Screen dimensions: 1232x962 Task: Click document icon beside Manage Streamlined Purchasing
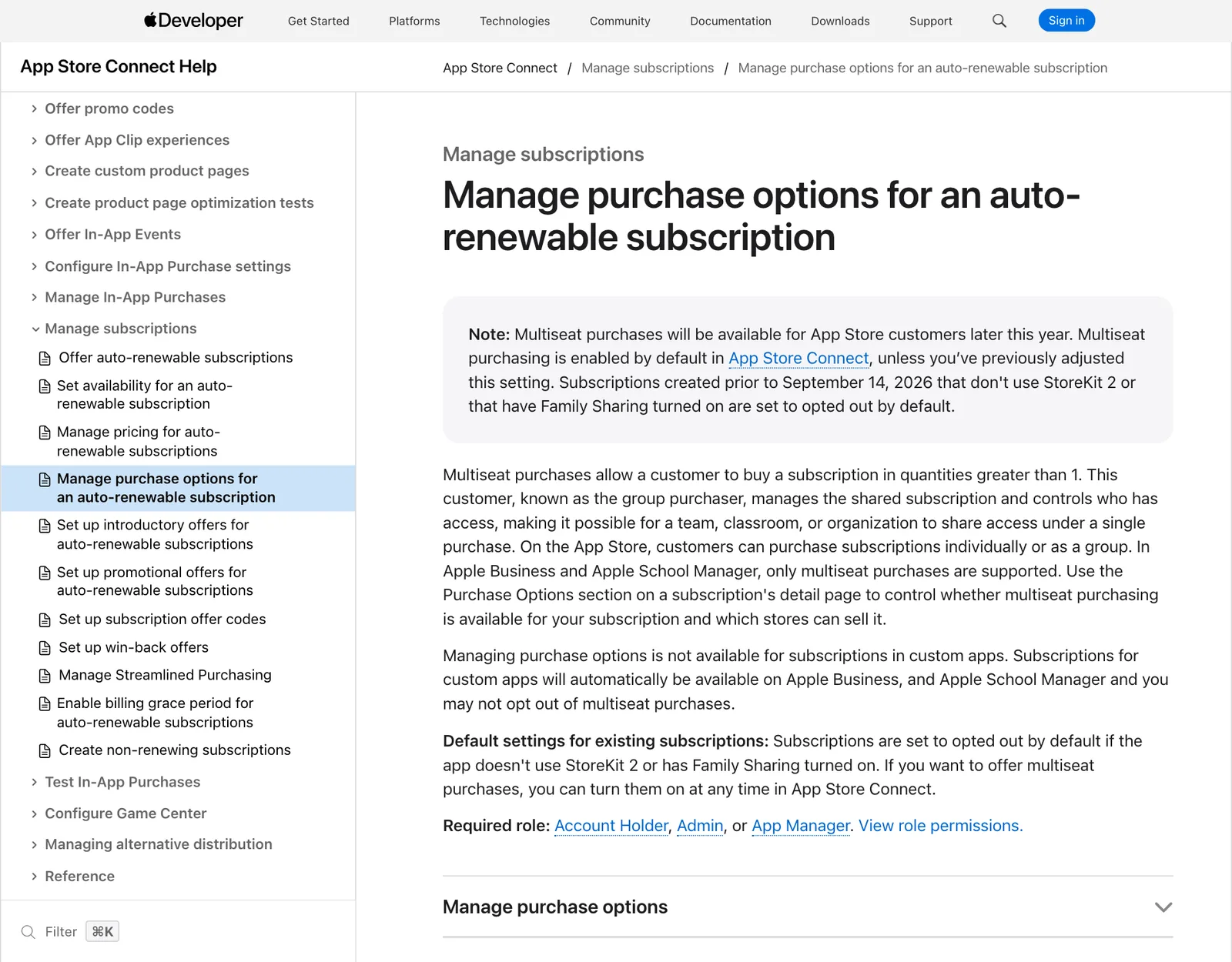(x=45, y=676)
